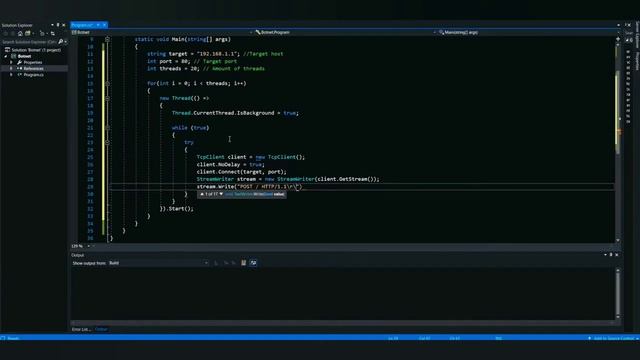Click the IntelliSense overload down arrow
This screenshot has height=360, width=640.
pyautogui.click(x=221, y=194)
